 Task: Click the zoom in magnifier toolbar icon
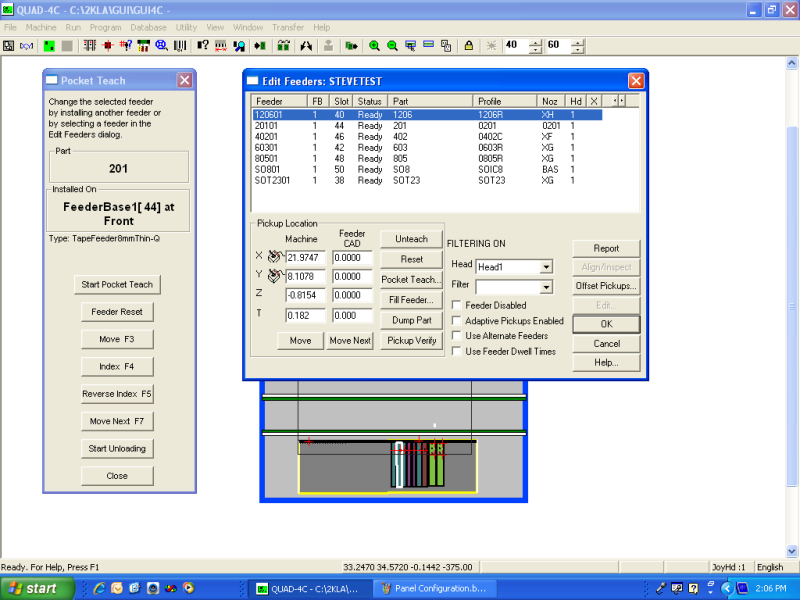tap(374, 46)
